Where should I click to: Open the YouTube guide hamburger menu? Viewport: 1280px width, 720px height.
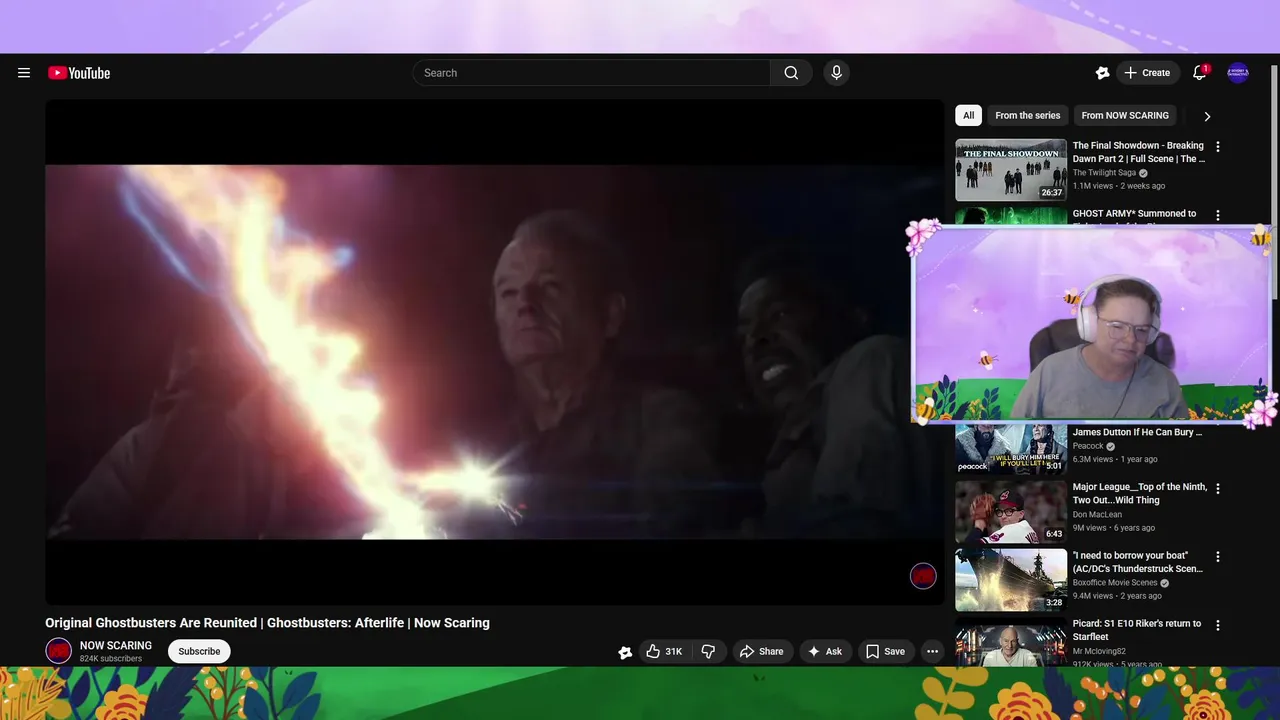[x=24, y=73]
